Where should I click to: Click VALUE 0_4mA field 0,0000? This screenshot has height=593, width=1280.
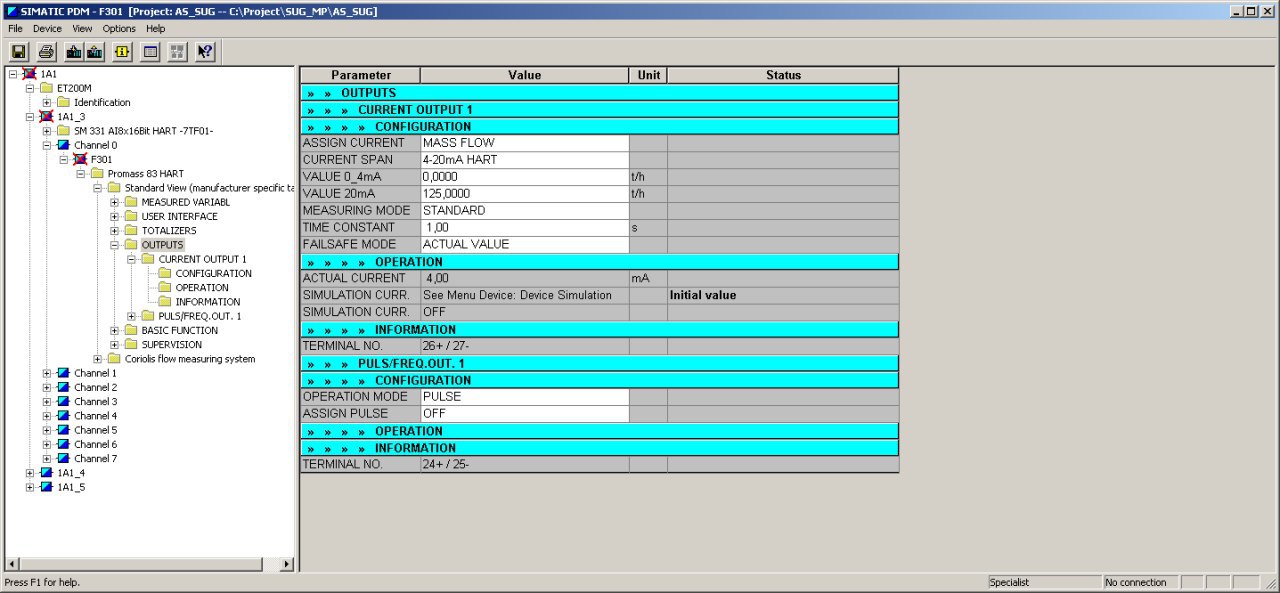(524, 177)
